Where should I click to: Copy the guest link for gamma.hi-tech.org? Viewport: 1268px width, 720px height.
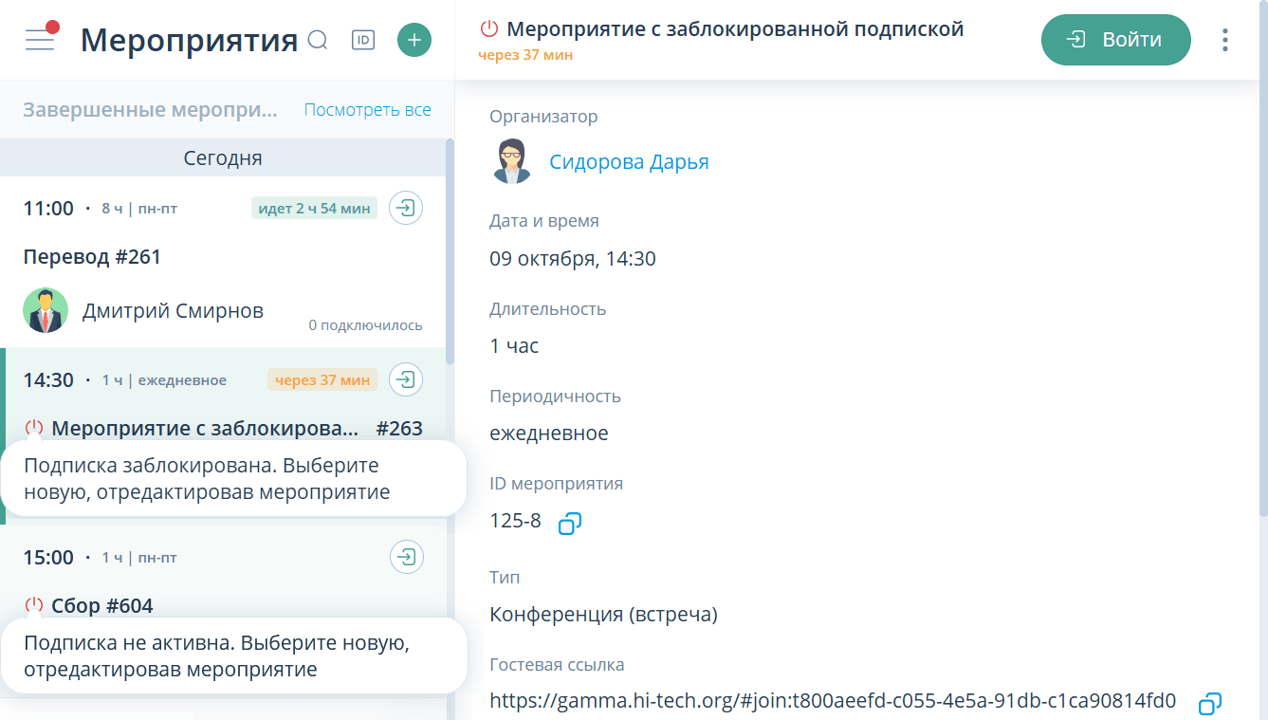coord(1212,703)
